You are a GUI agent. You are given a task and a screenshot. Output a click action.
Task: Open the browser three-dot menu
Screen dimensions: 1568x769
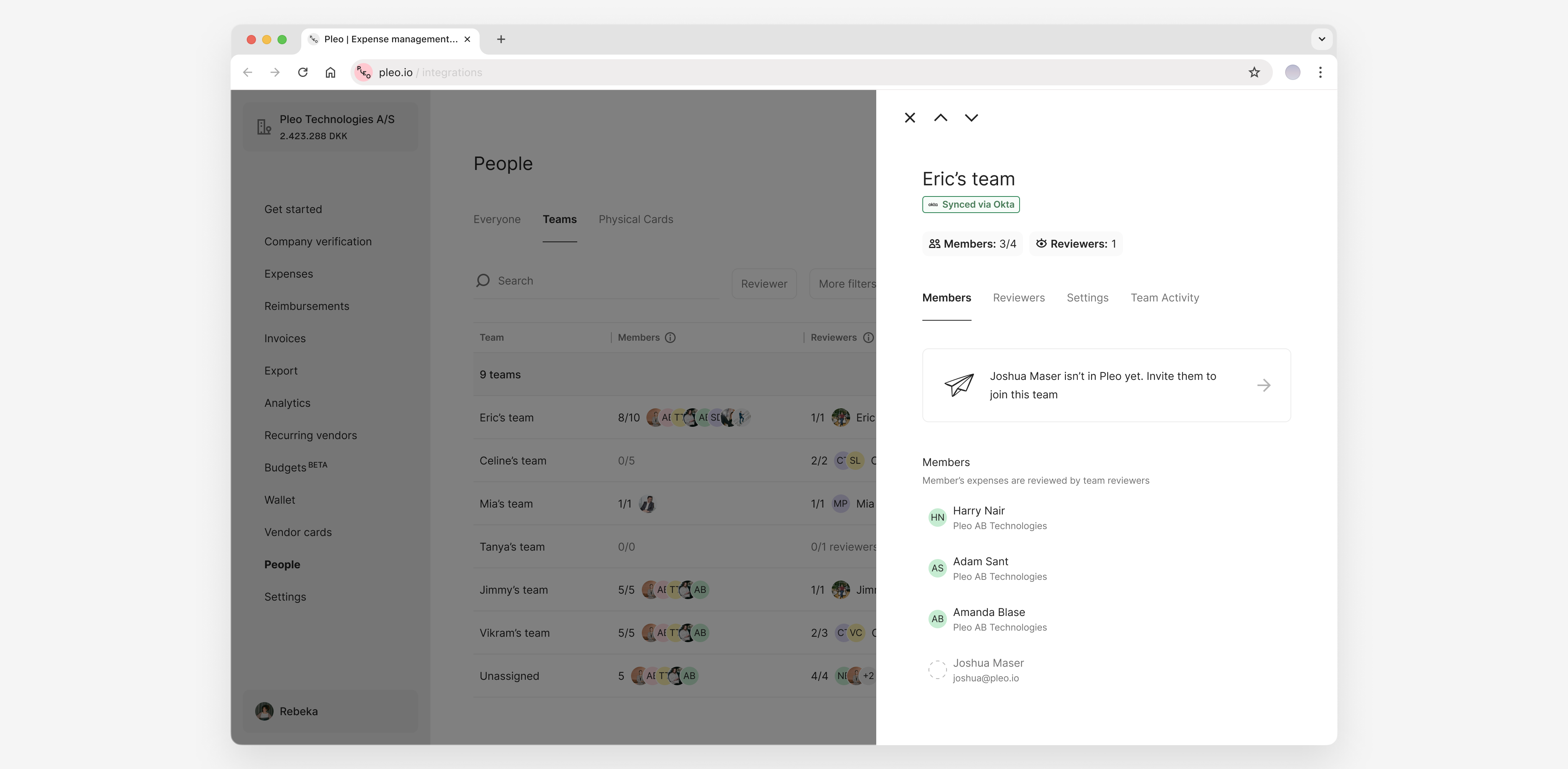coord(1320,72)
